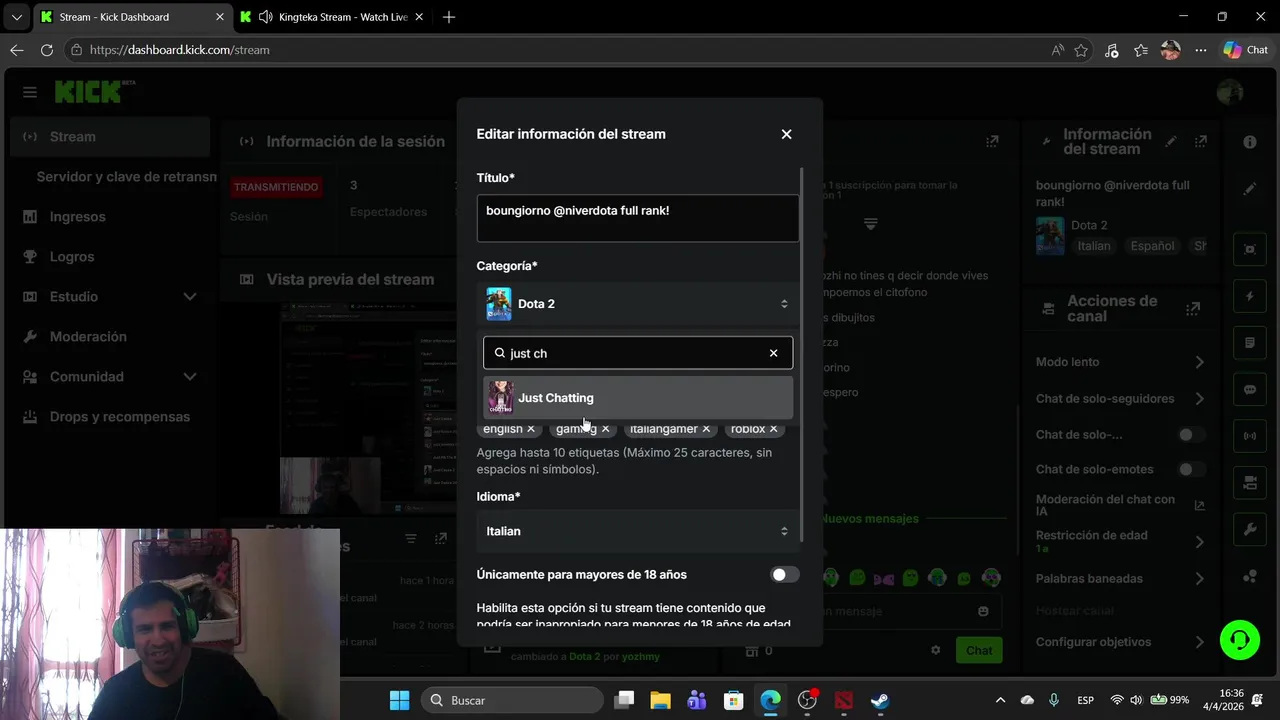Open the hamburger sidebar menu
This screenshot has width=1280, height=720.
click(x=30, y=92)
